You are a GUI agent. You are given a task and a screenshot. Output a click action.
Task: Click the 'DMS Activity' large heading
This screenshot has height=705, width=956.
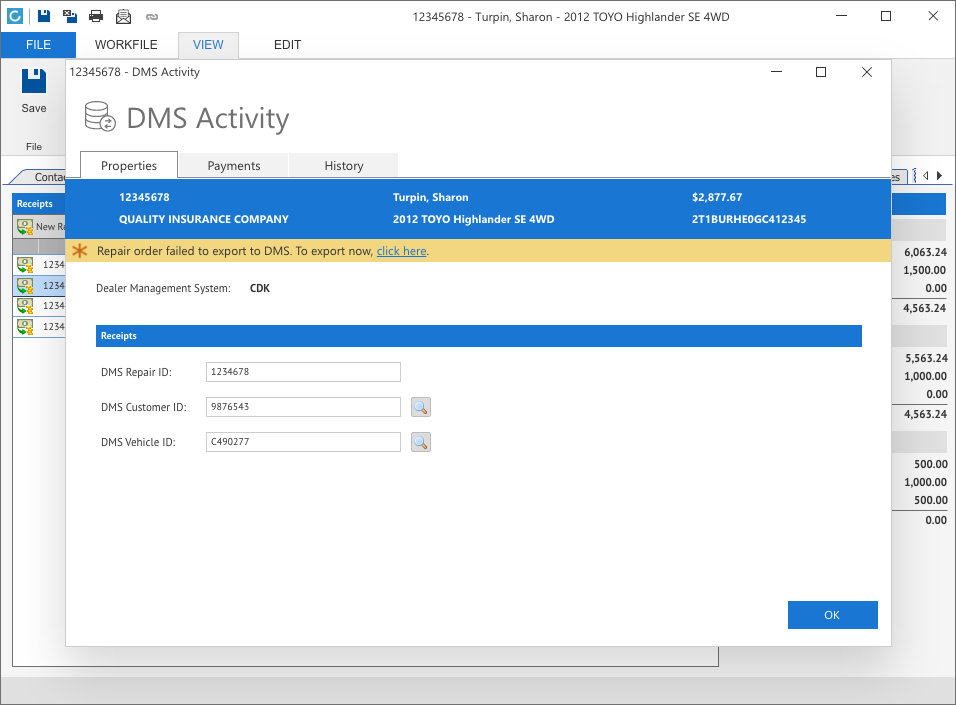(208, 118)
